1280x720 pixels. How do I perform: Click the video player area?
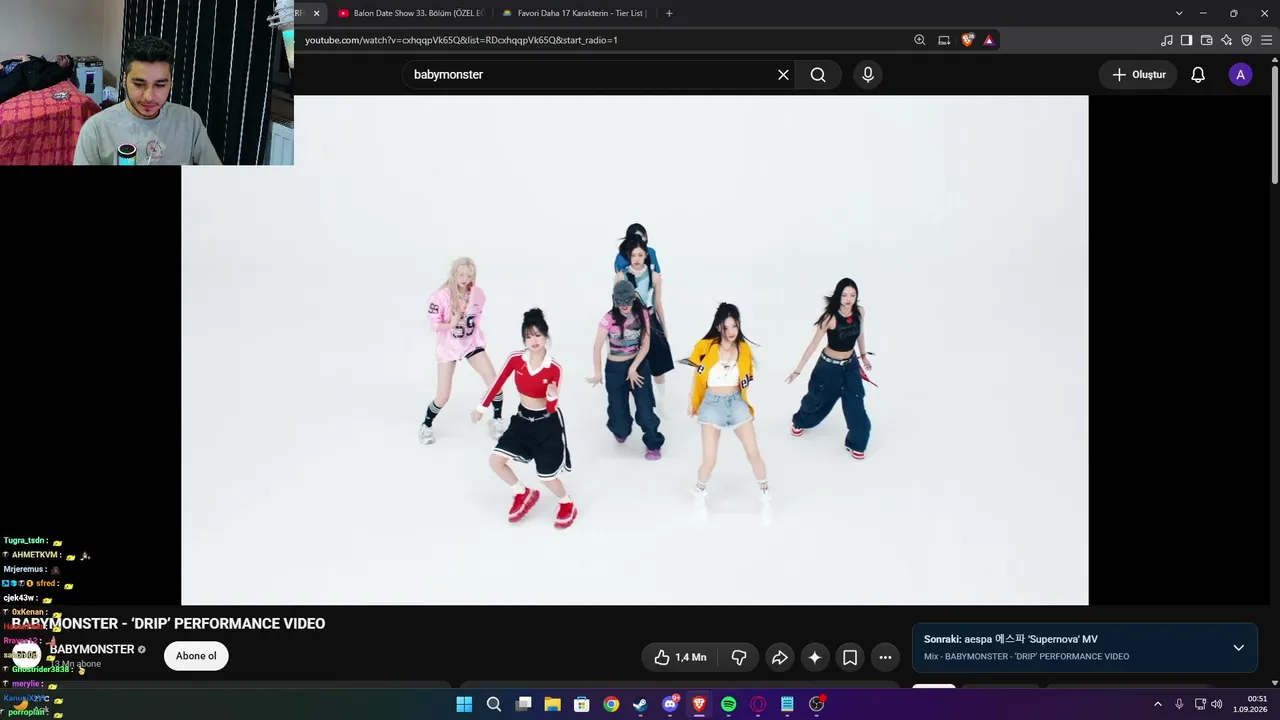click(635, 350)
